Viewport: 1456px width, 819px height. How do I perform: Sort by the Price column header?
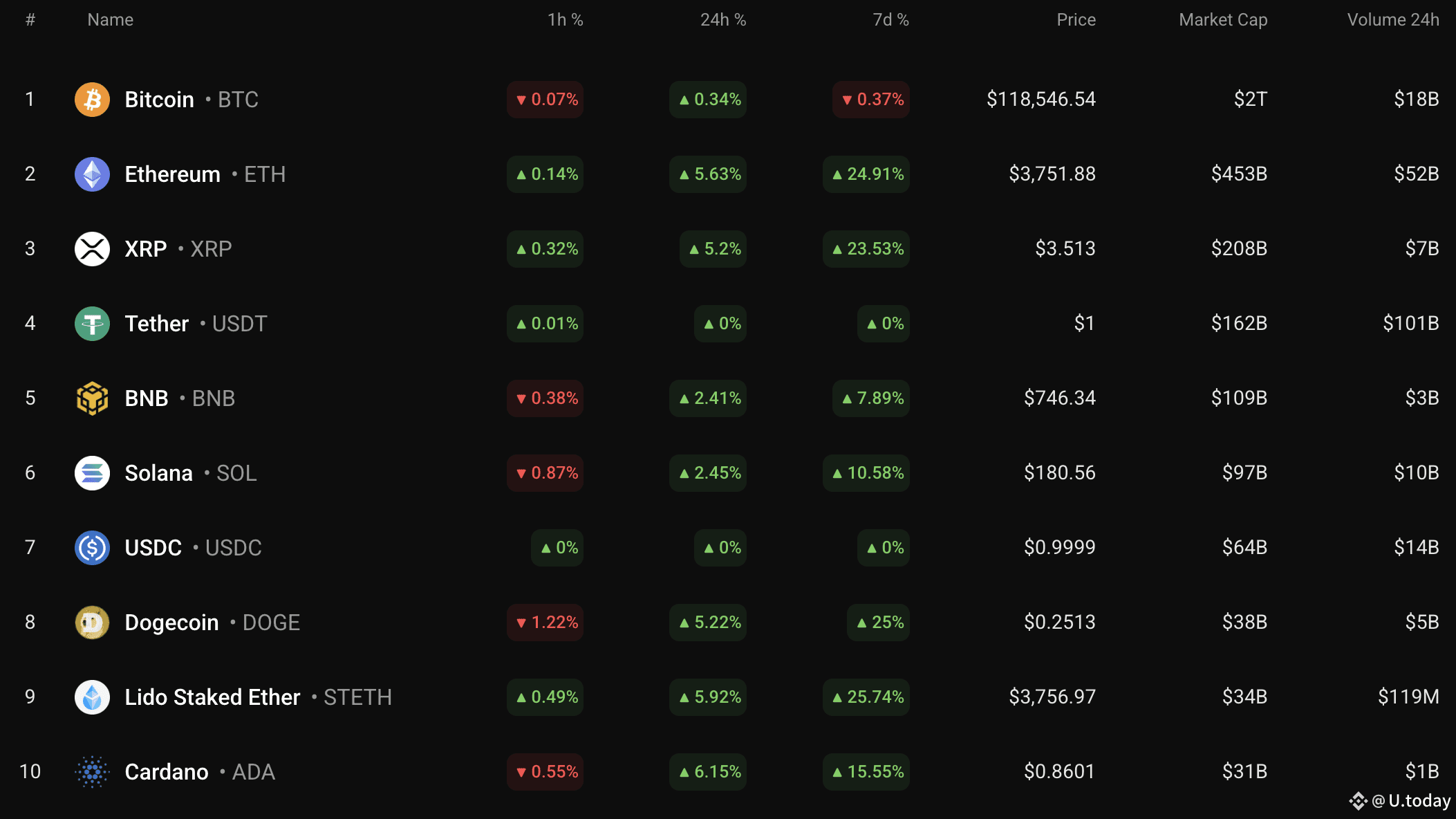[x=1076, y=20]
